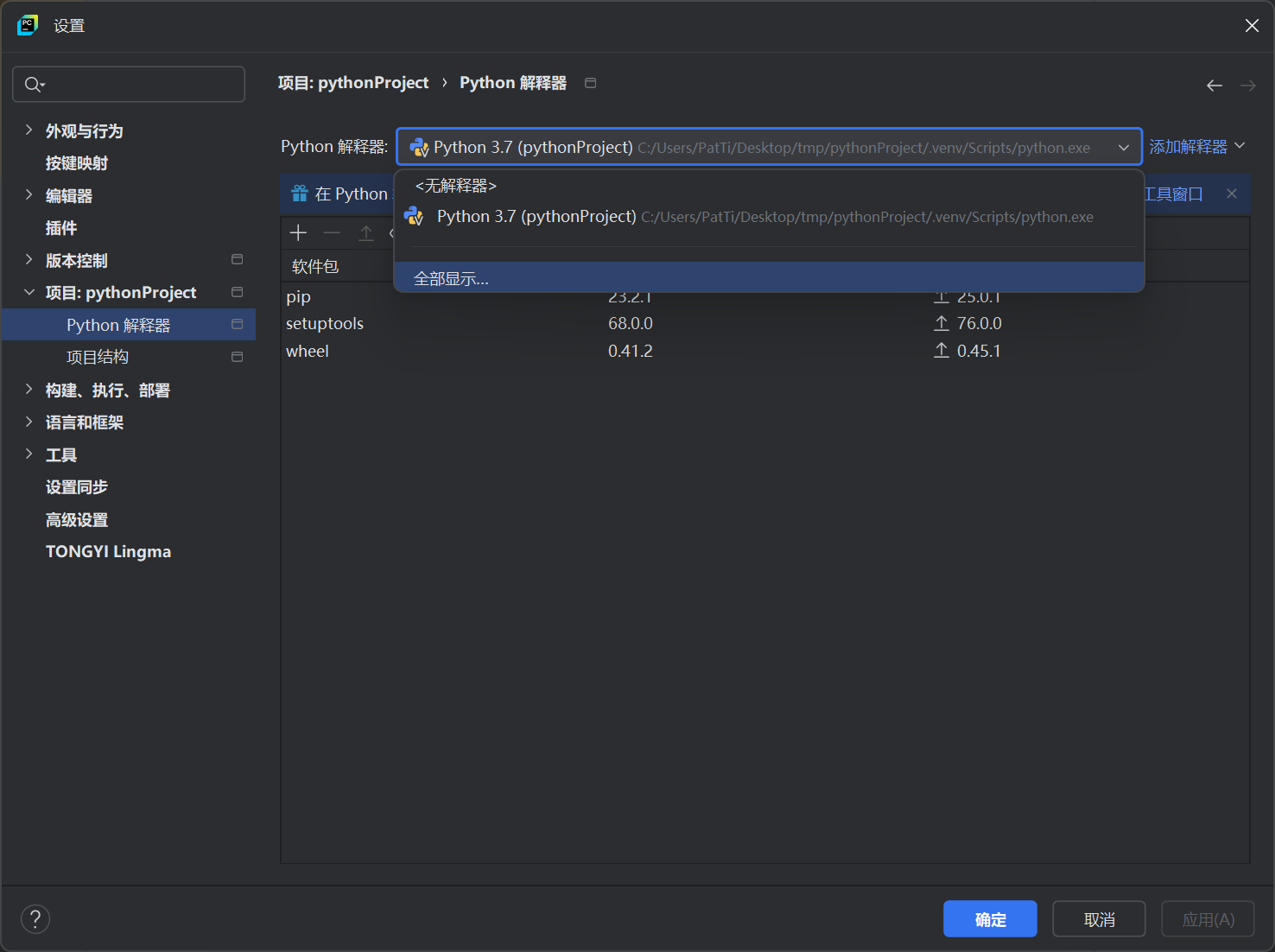Navigate forward with the right arrow
Screen dimensions: 1275x952
[1248, 85]
